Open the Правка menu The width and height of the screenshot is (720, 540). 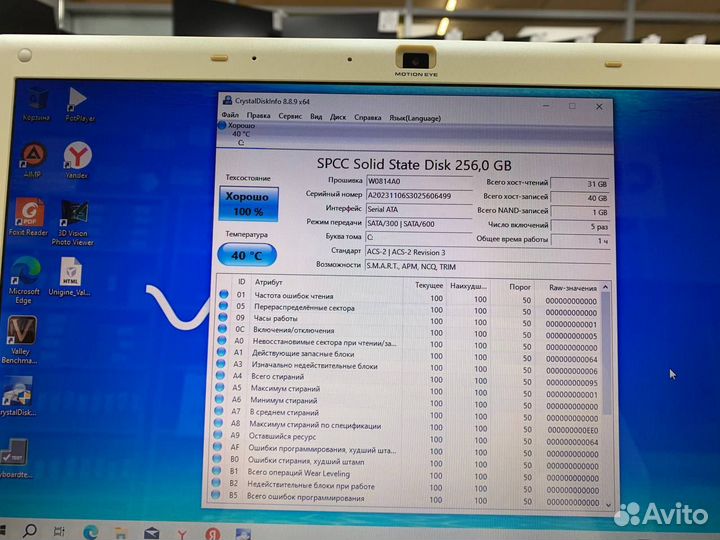(x=258, y=115)
